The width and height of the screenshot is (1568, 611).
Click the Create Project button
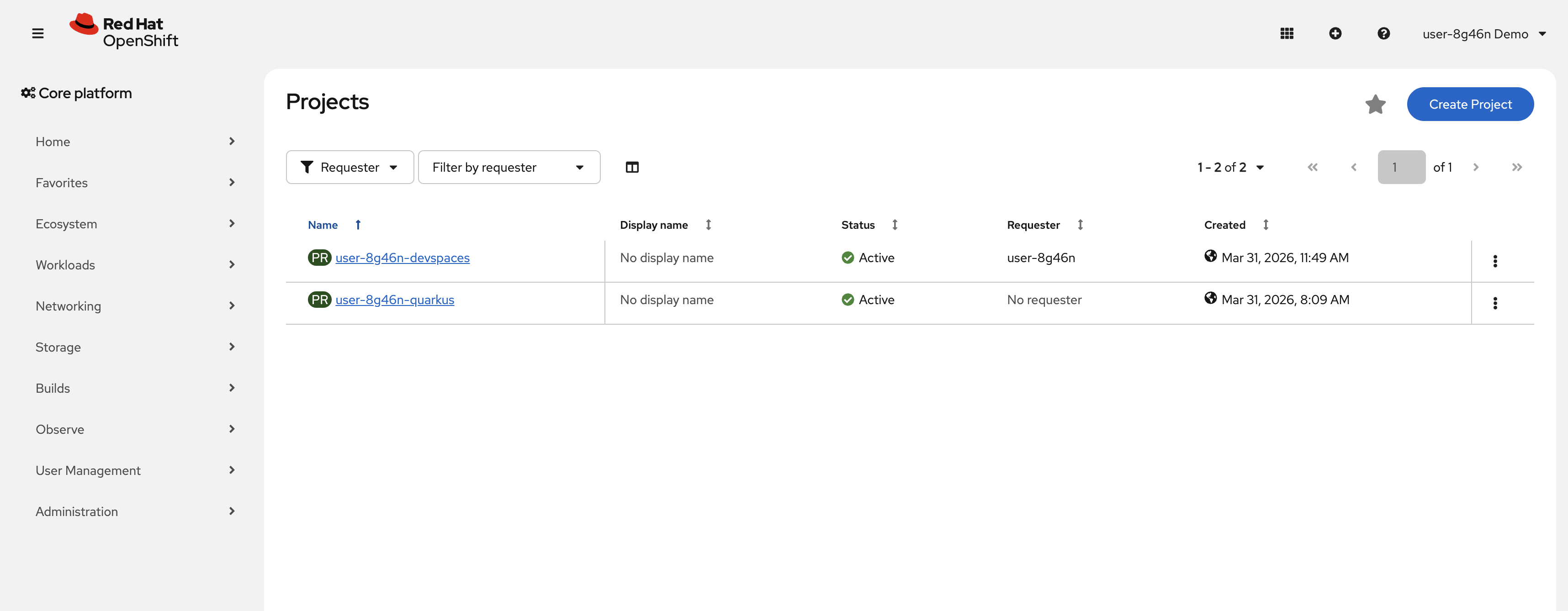tap(1469, 105)
